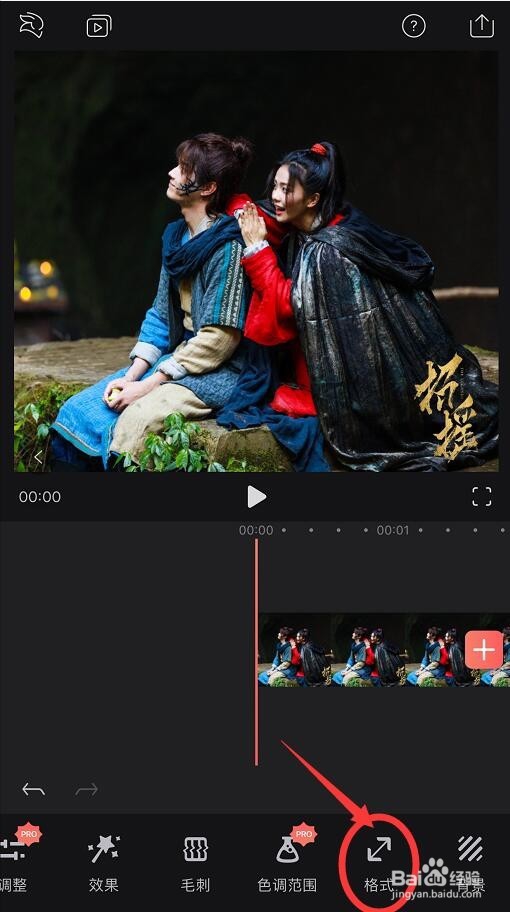Enter fullscreen preview mode
Image resolution: width=510 pixels, height=912 pixels.
point(482,497)
